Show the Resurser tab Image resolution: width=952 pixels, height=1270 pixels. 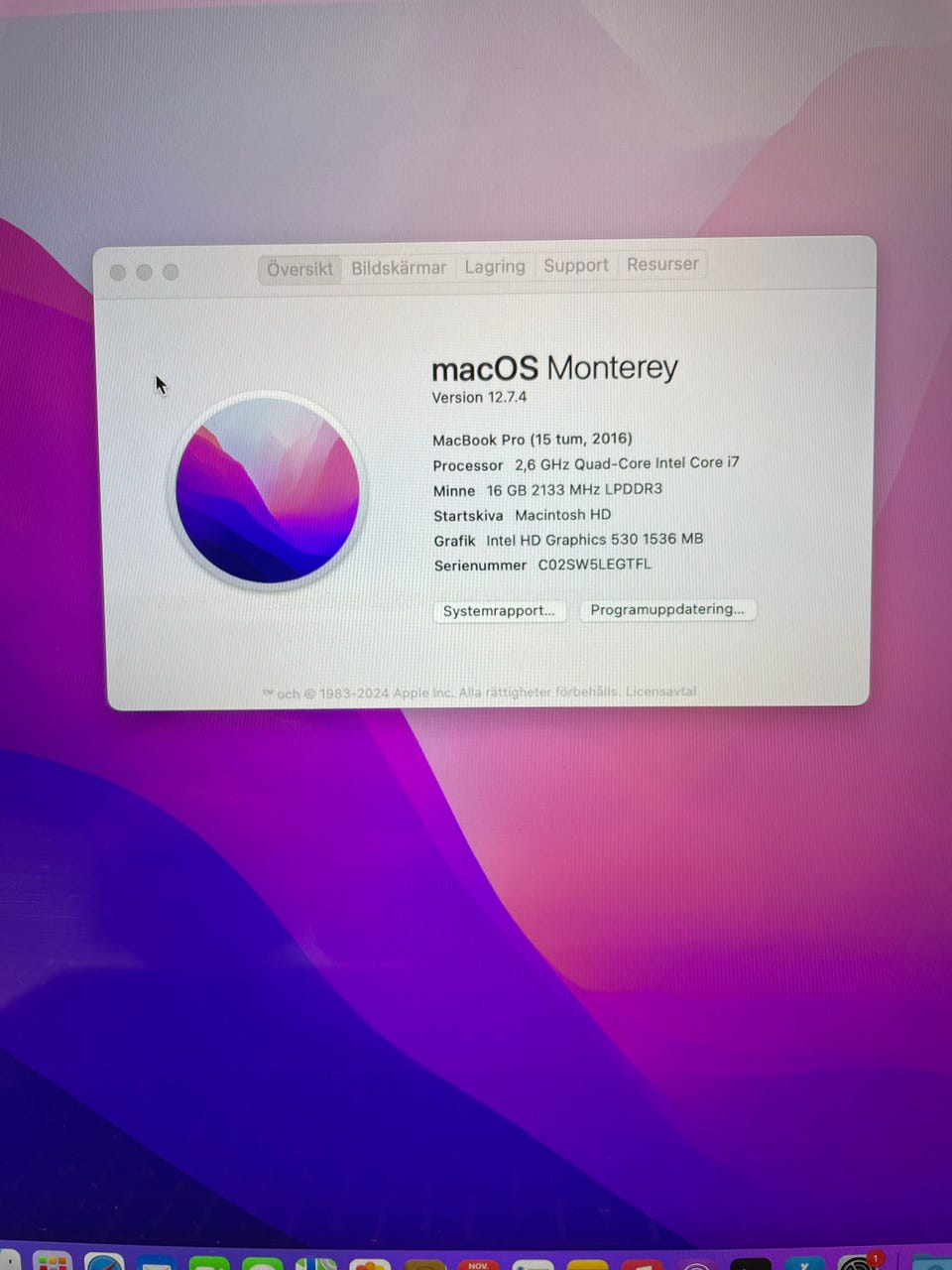tap(662, 264)
